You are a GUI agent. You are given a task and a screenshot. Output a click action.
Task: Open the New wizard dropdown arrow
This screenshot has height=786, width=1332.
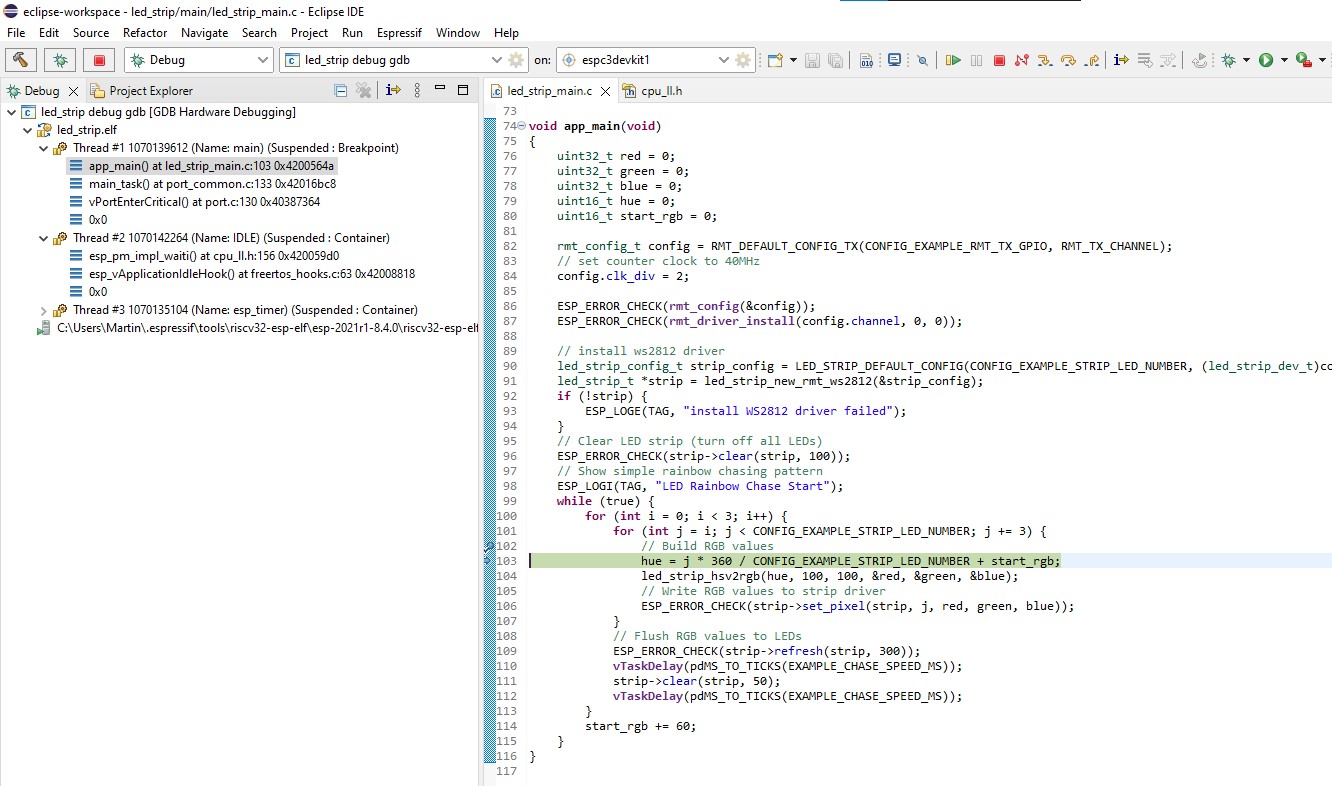pyautogui.click(x=793, y=60)
